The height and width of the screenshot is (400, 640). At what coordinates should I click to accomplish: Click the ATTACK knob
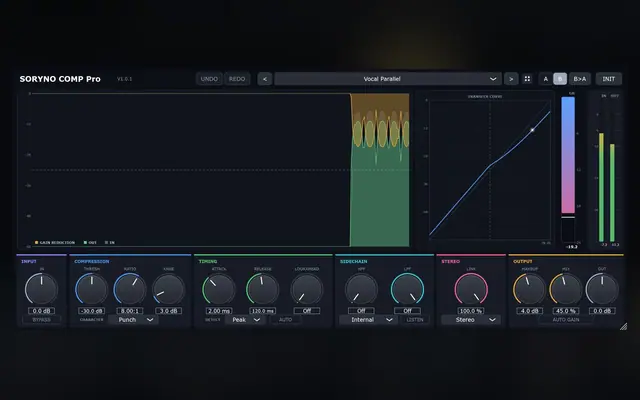click(x=219, y=289)
